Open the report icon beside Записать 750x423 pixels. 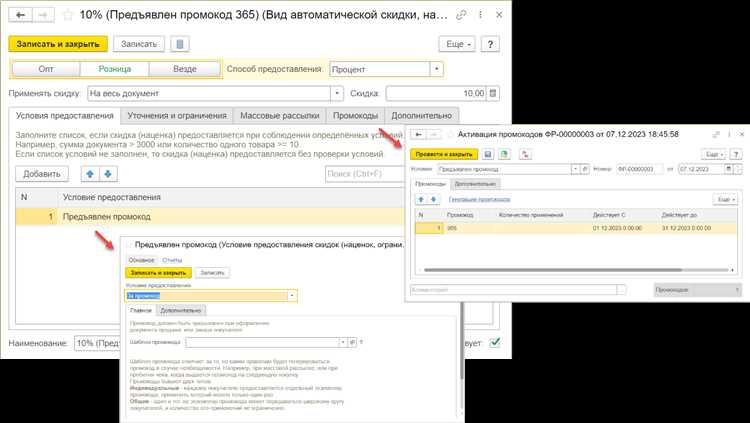coord(179,44)
